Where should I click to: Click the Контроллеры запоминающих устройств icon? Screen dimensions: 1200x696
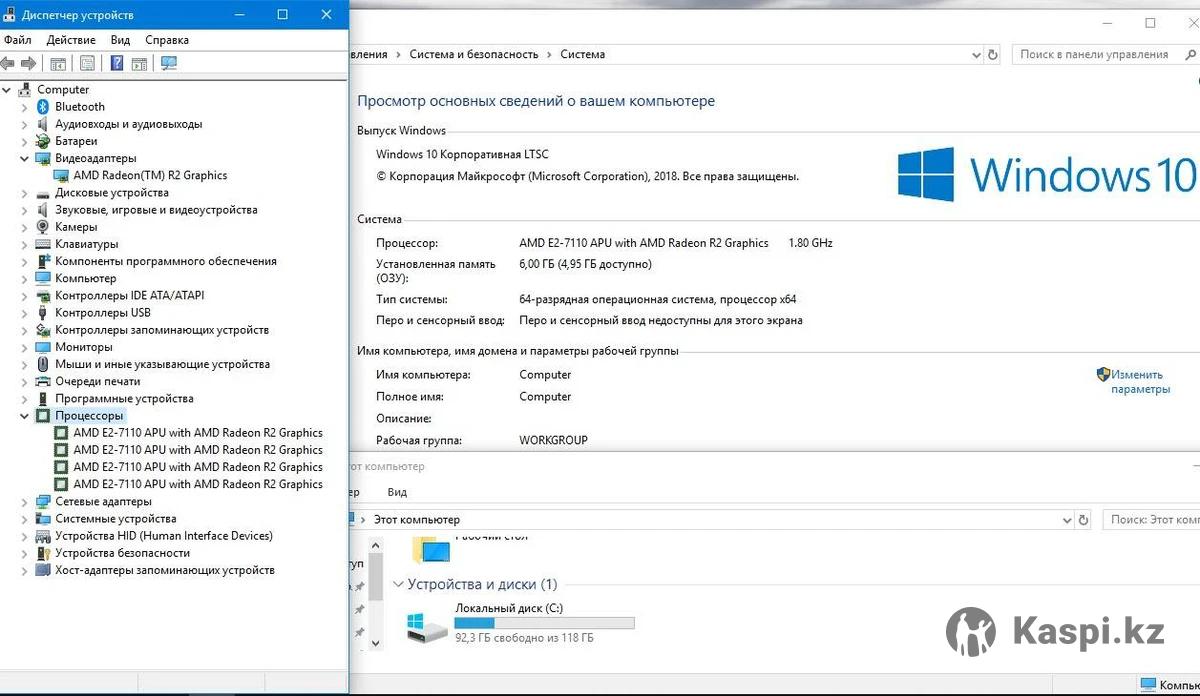coord(43,330)
